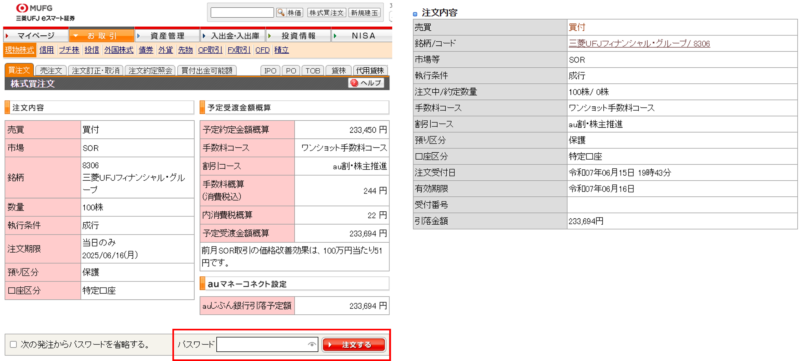Select the OP取引 submenu link
800x361 pixels.
(x=210, y=50)
